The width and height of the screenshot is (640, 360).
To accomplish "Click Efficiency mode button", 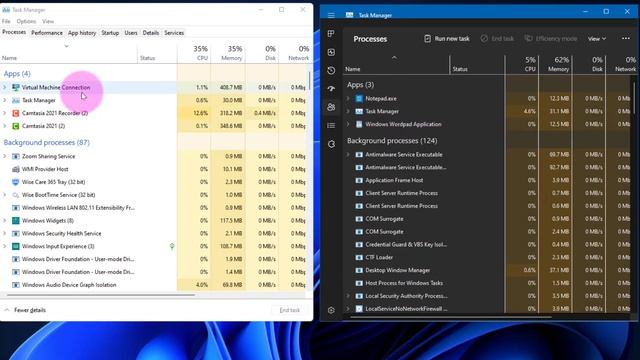I will pyautogui.click(x=551, y=39).
